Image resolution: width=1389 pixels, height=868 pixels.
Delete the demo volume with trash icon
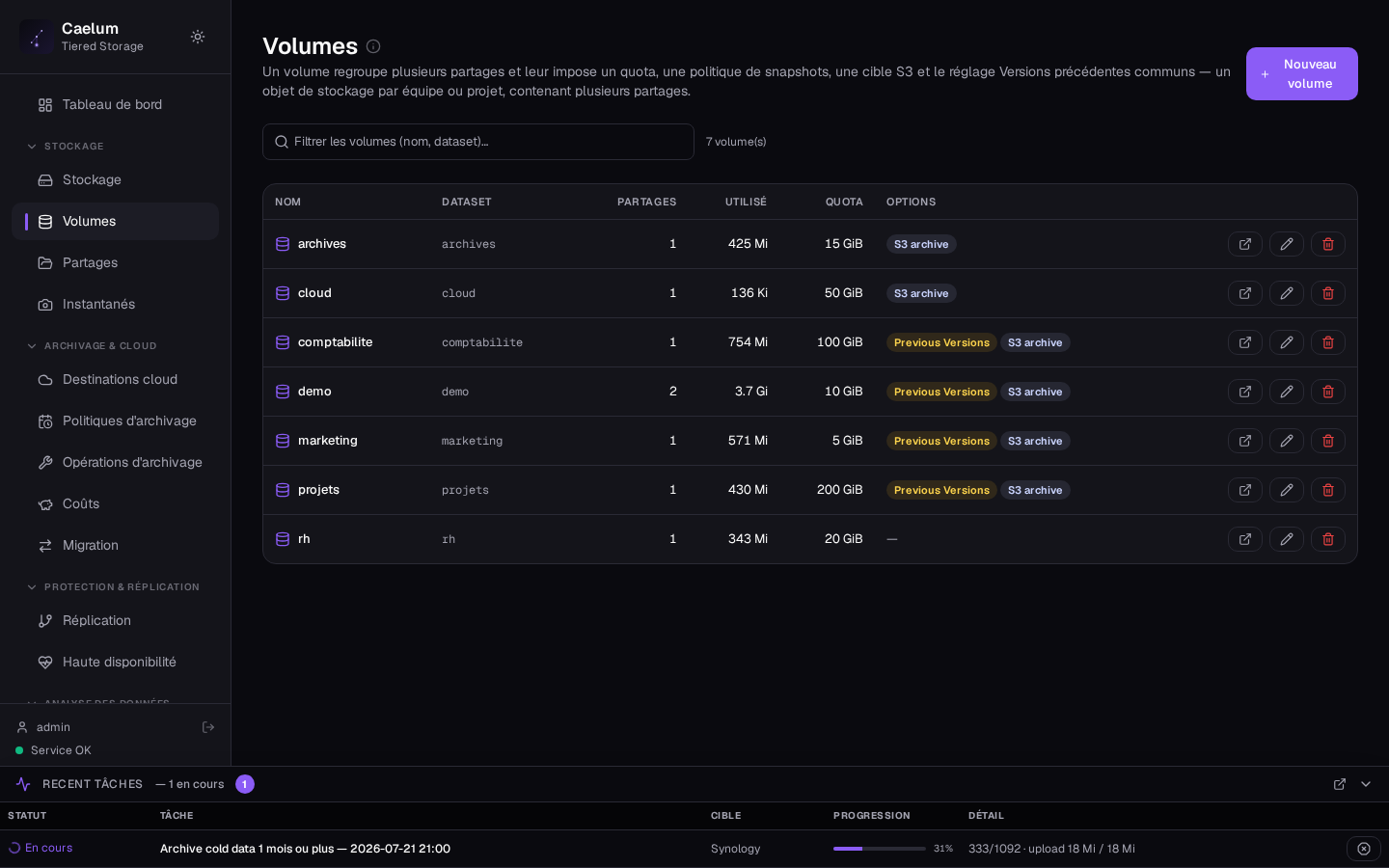1328,392
